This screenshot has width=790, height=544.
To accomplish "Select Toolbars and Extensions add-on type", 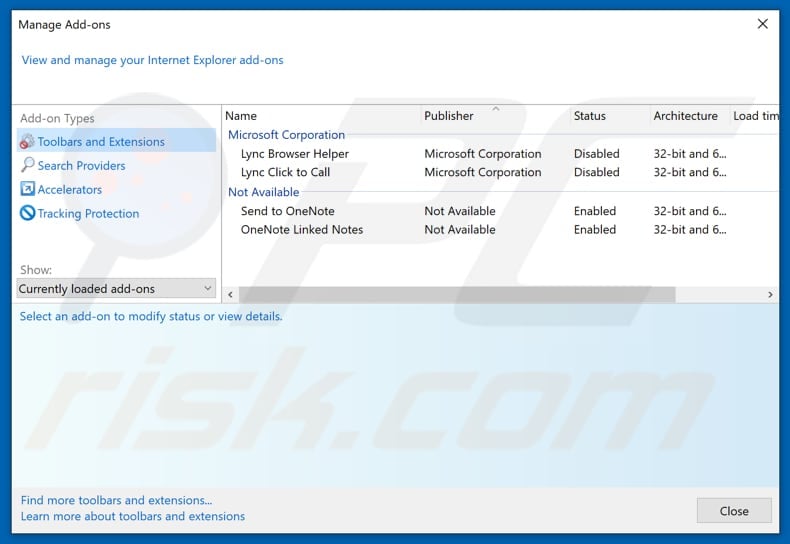I will [x=116, y=141].
